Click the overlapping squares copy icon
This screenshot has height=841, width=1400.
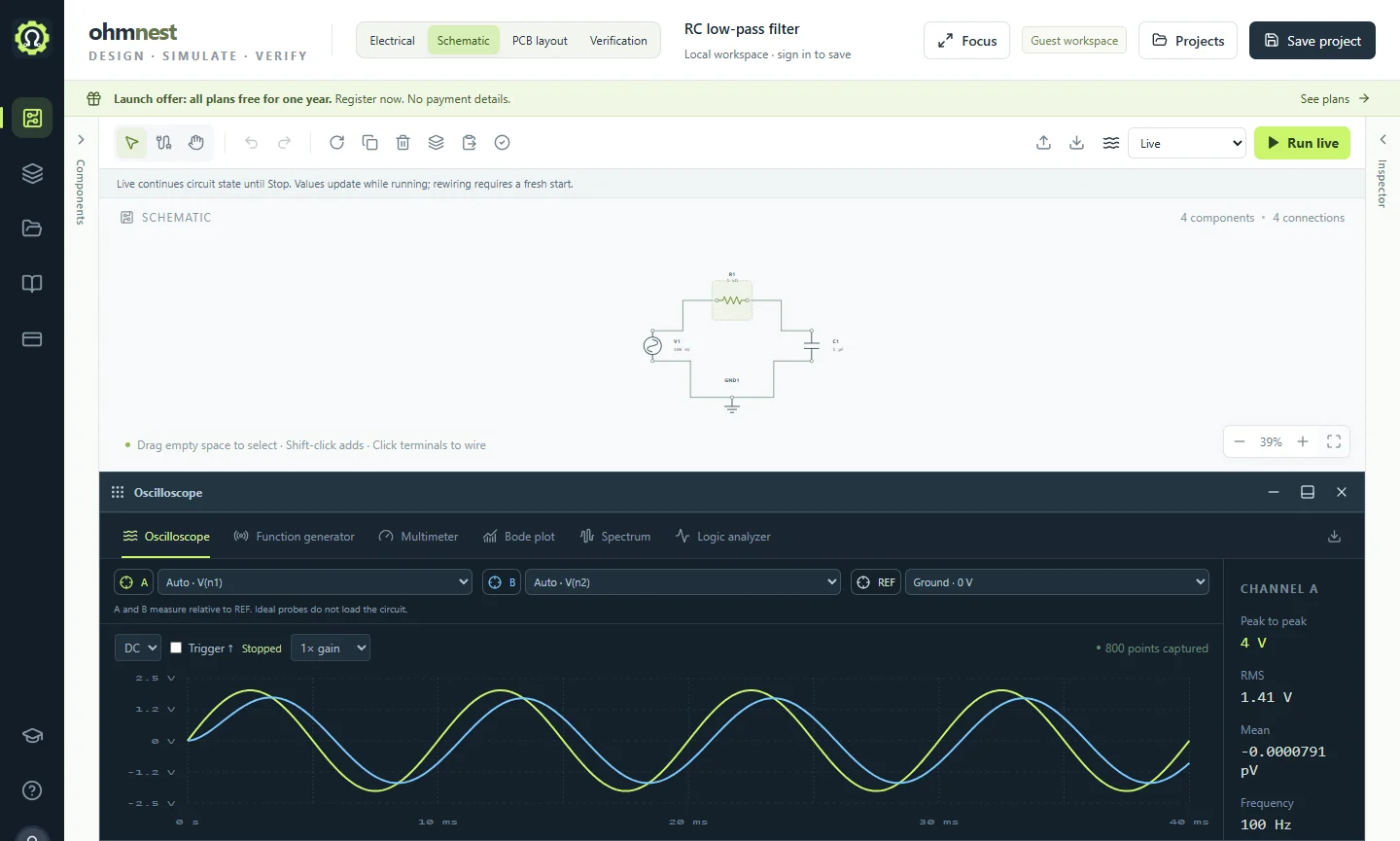(x=370, y=143)
